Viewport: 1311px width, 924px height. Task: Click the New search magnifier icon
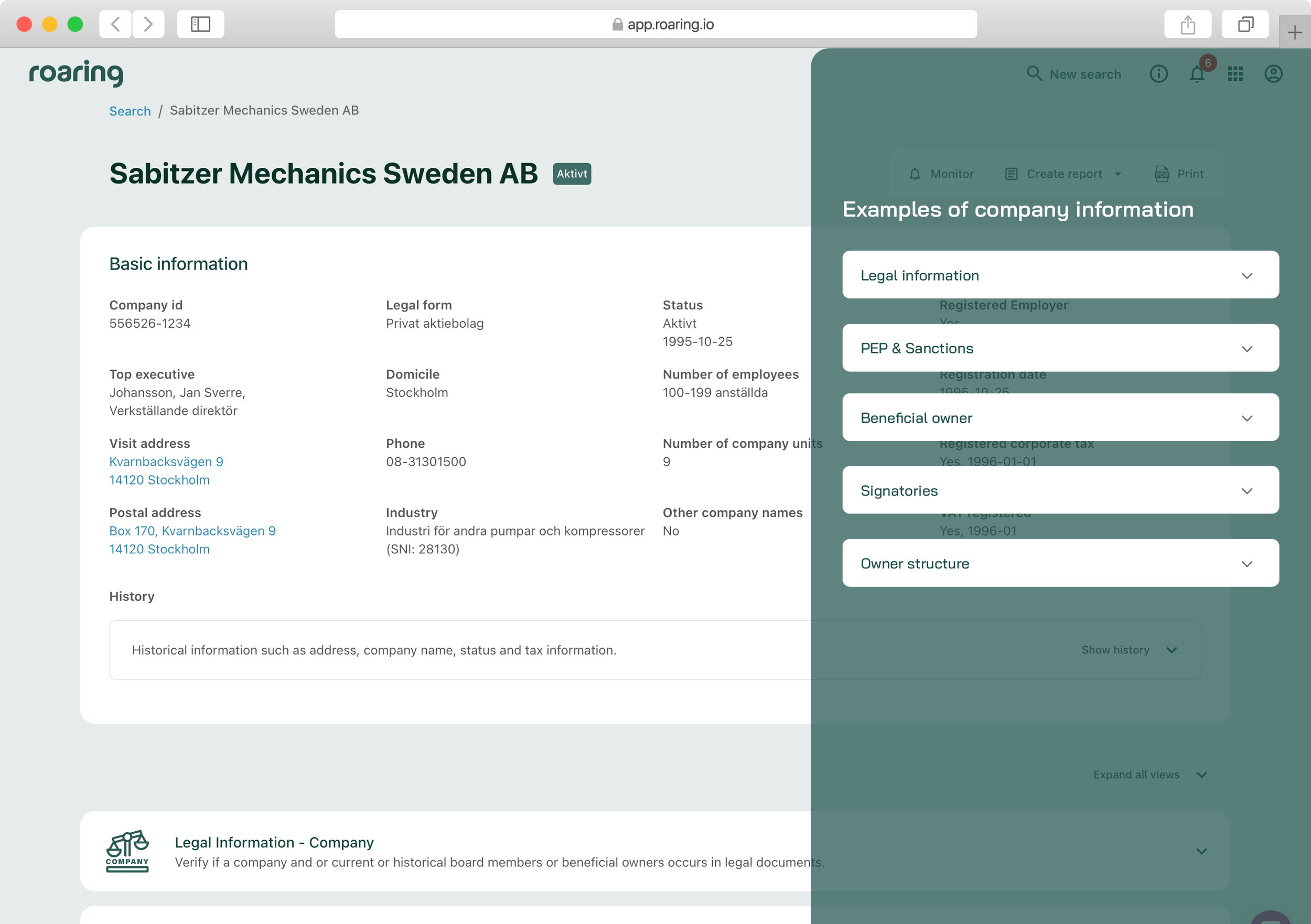tap(1034, 73)
